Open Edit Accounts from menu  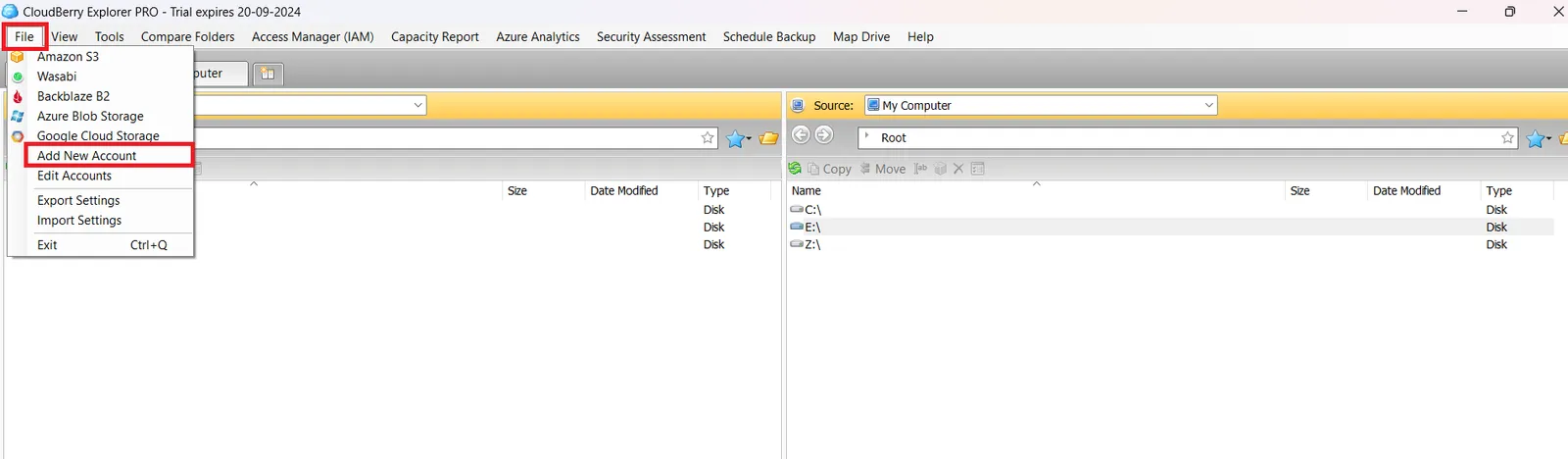[x=100, y=176]
